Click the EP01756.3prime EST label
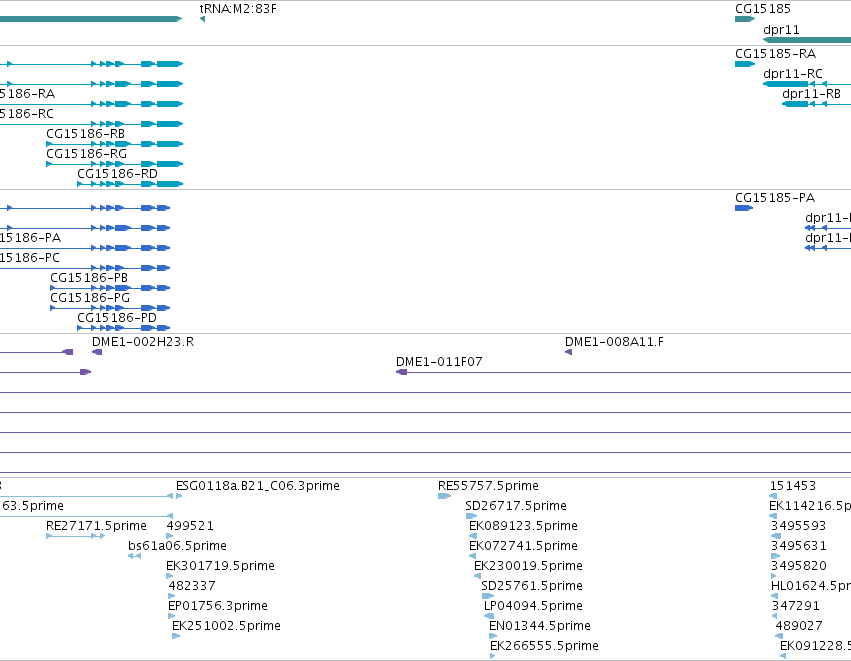Viewport: 851px width, 661px height. click(x=218, y=606)
